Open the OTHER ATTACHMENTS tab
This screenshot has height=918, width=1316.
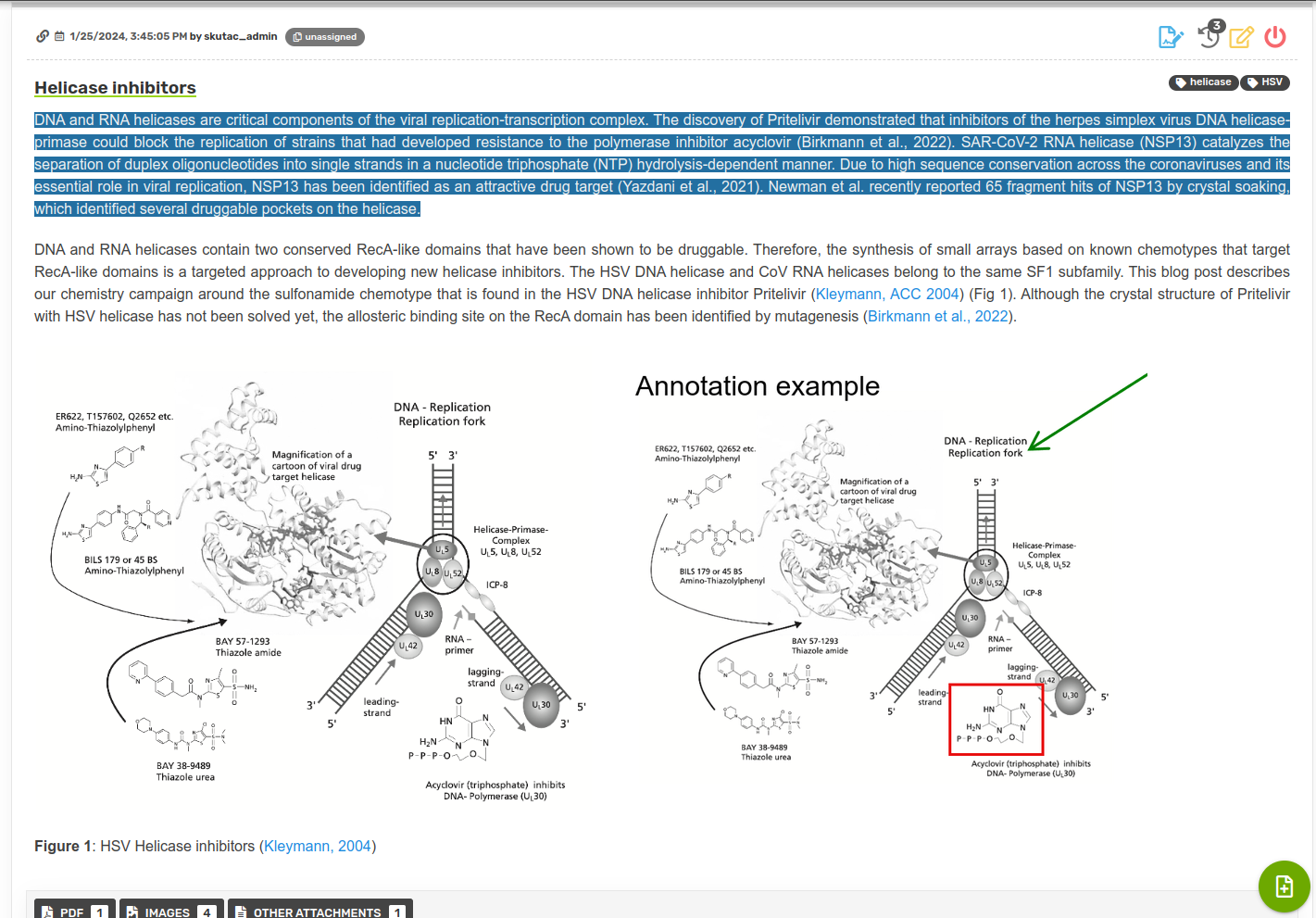tap(320, 911)
